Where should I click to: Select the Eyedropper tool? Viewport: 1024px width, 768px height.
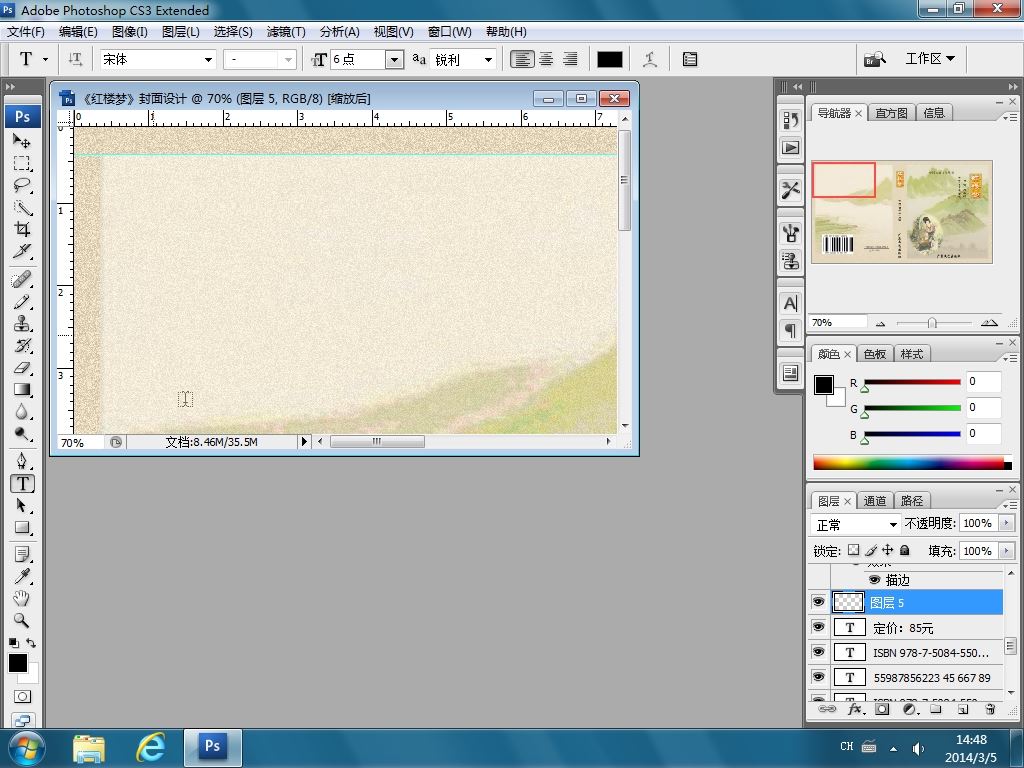click(x=22, y=577)
